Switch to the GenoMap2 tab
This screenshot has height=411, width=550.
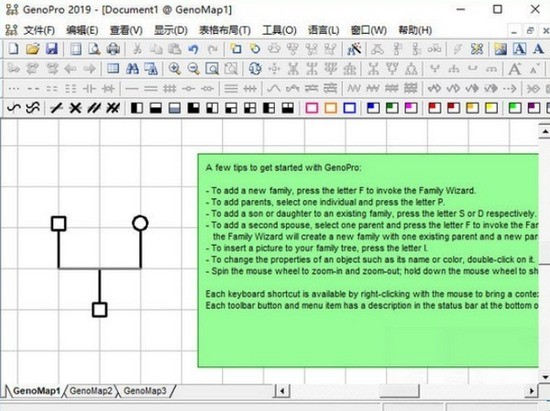click(x=91, y=391)
